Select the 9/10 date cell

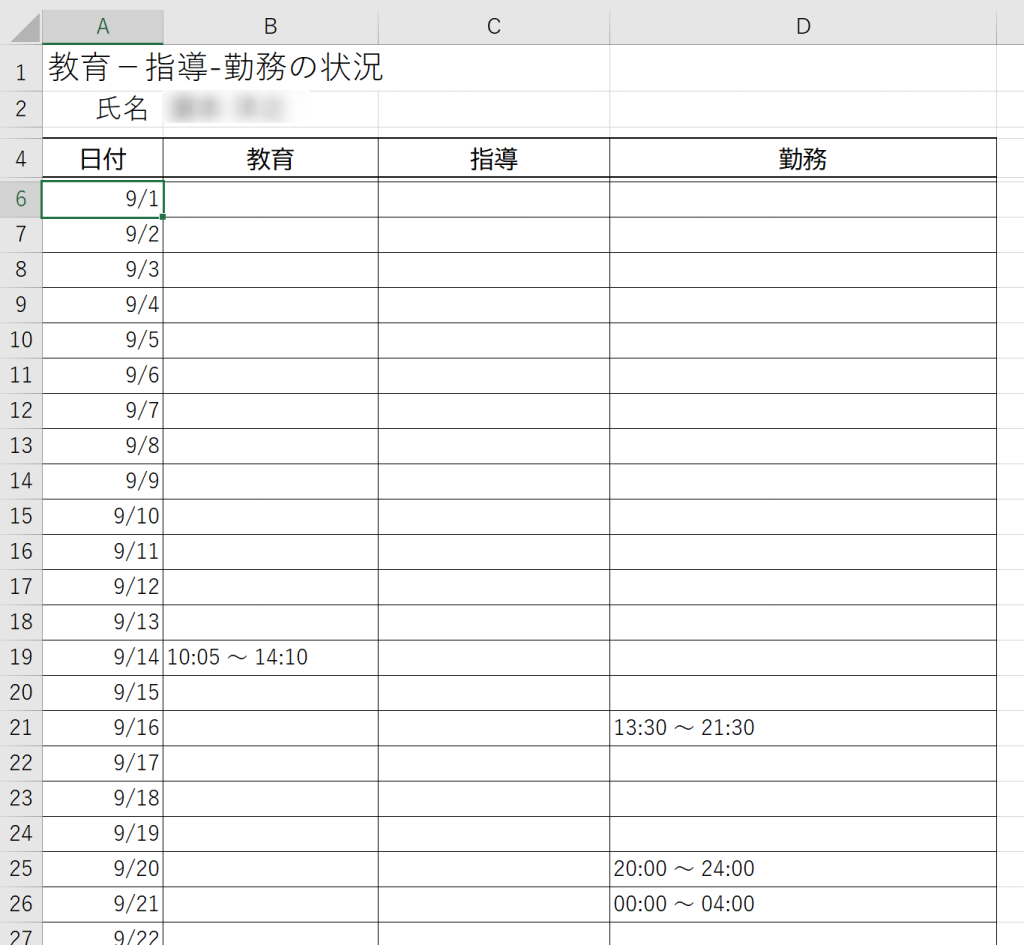[x=102, y=516]
